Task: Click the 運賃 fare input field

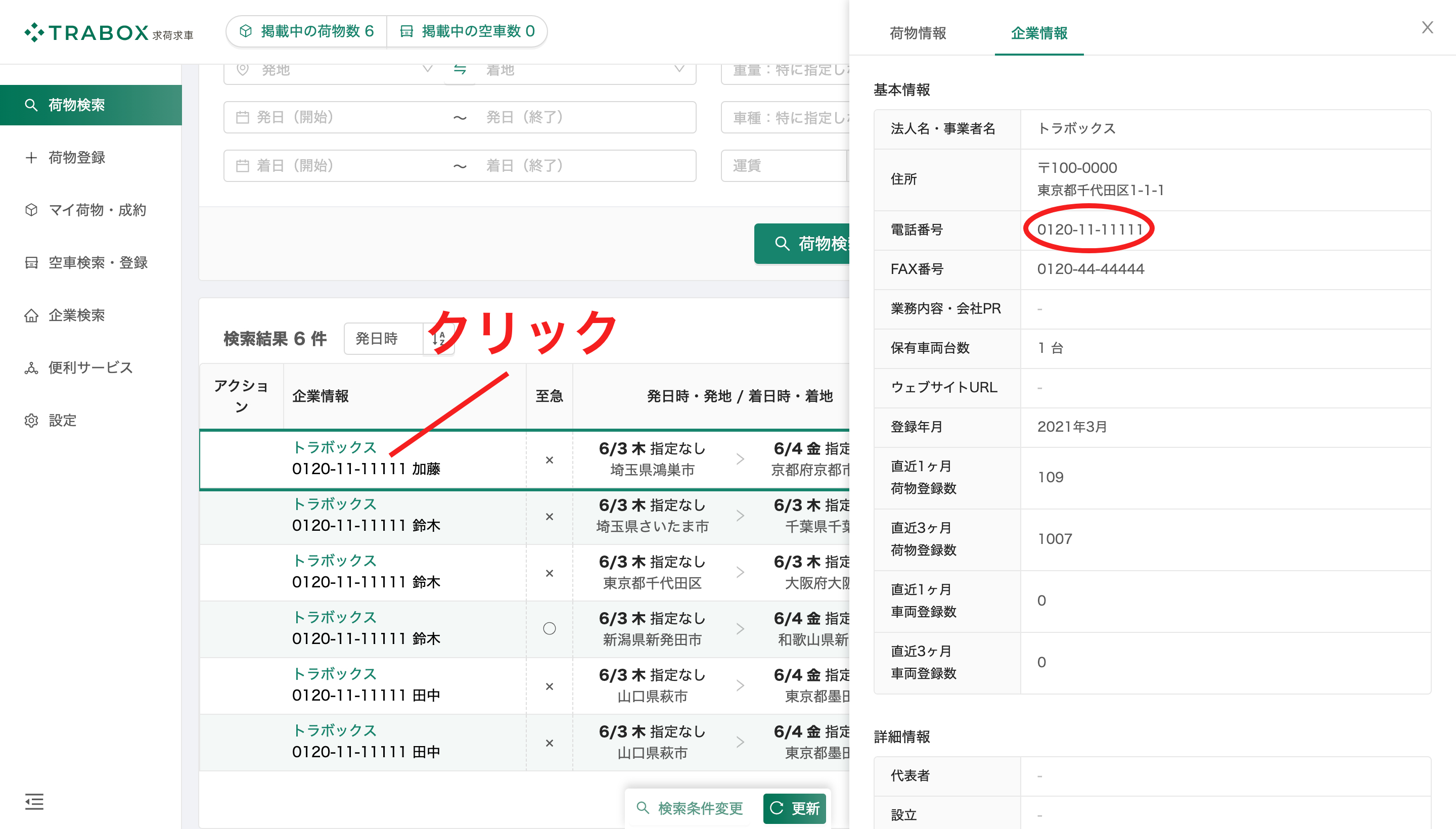Action: 784,166
